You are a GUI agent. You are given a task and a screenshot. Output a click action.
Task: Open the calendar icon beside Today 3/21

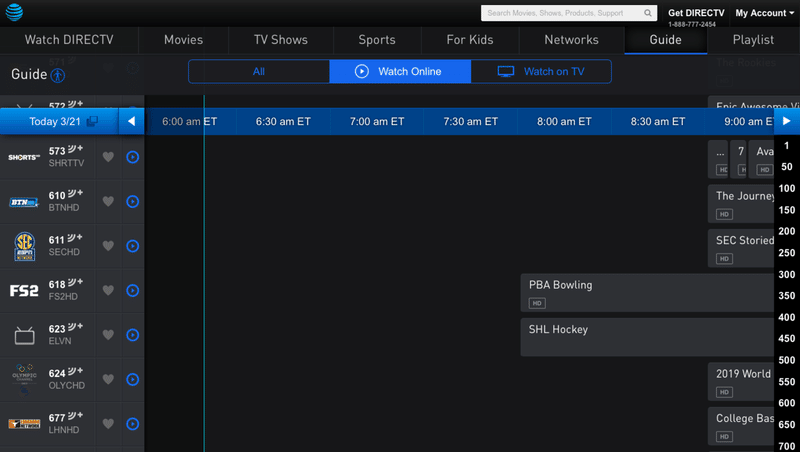pos(92,121)
